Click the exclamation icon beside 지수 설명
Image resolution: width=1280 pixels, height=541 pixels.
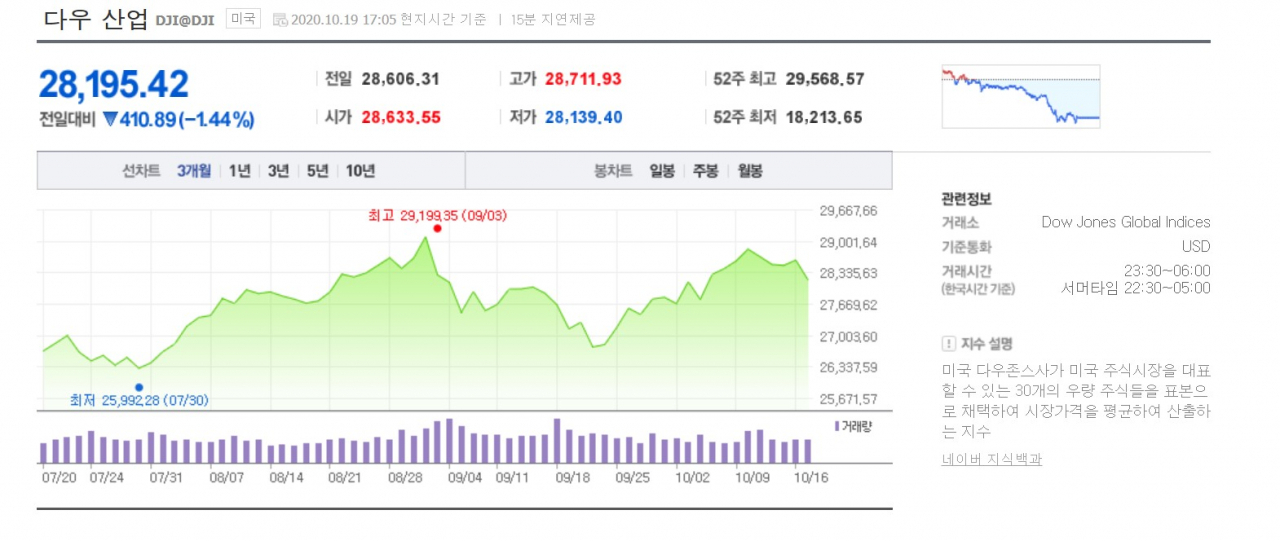(x=948, y=343)
